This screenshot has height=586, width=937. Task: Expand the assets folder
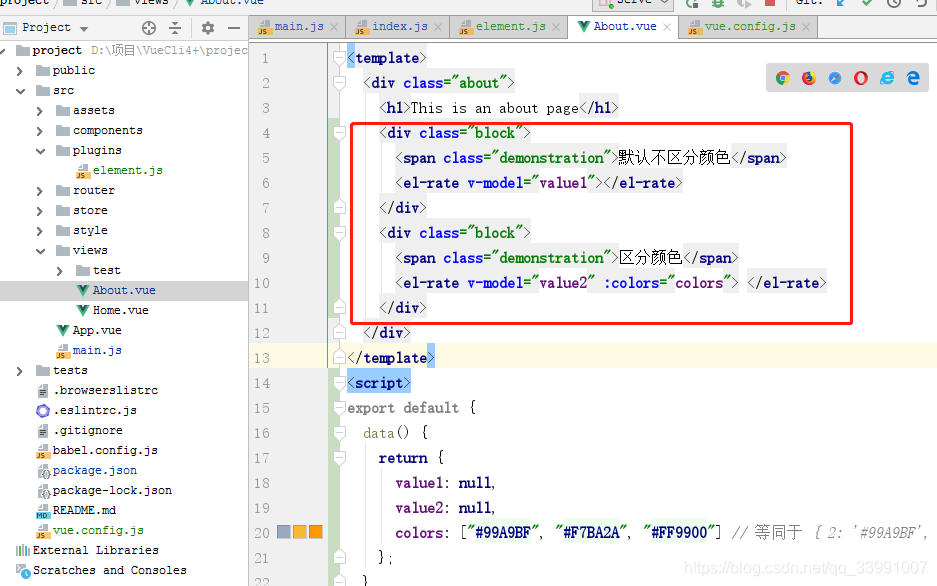tap(39, 111)
